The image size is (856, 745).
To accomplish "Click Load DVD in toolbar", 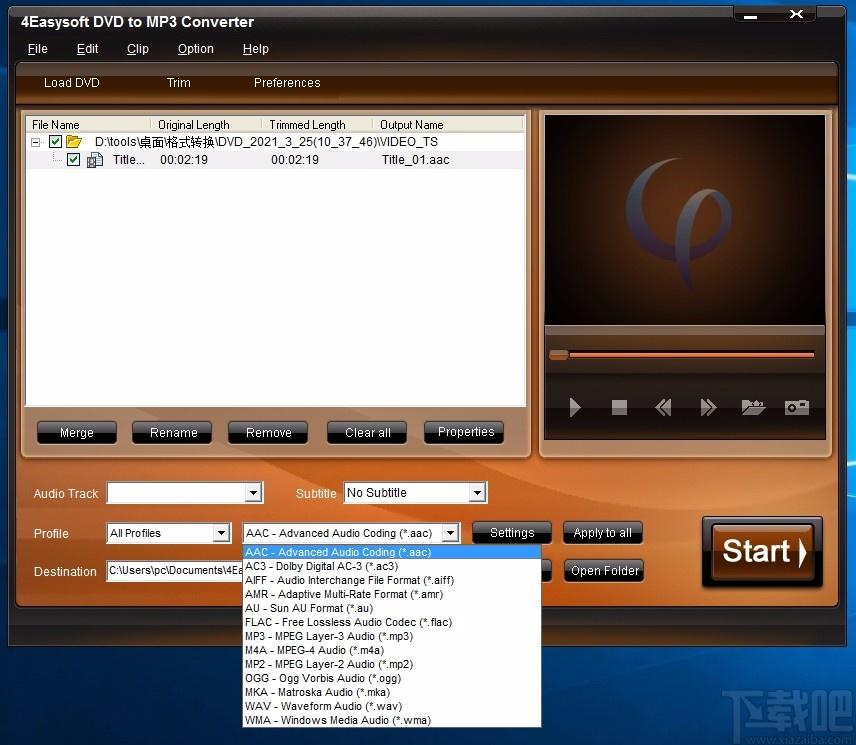I will (x=72, y=83).
